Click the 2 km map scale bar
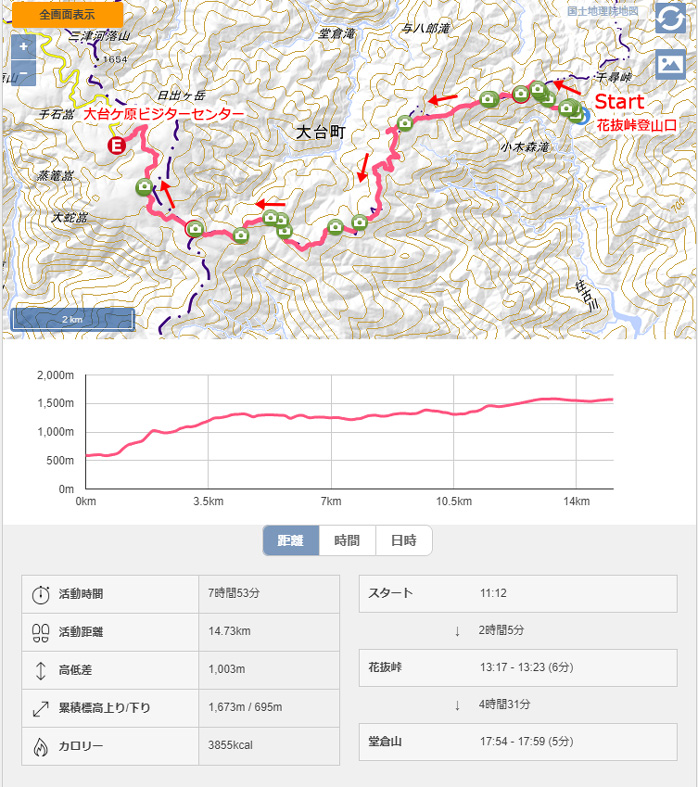 (x=72, y=319)
